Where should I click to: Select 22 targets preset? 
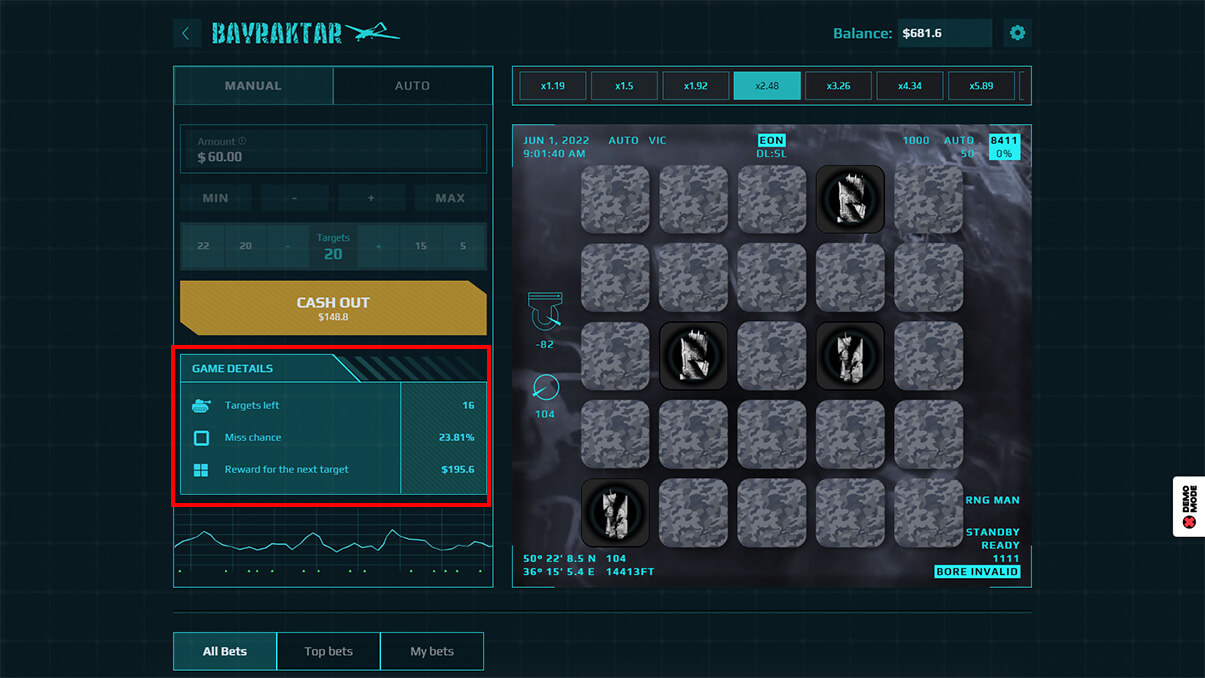pyautogui.click(x=203, y=246)
